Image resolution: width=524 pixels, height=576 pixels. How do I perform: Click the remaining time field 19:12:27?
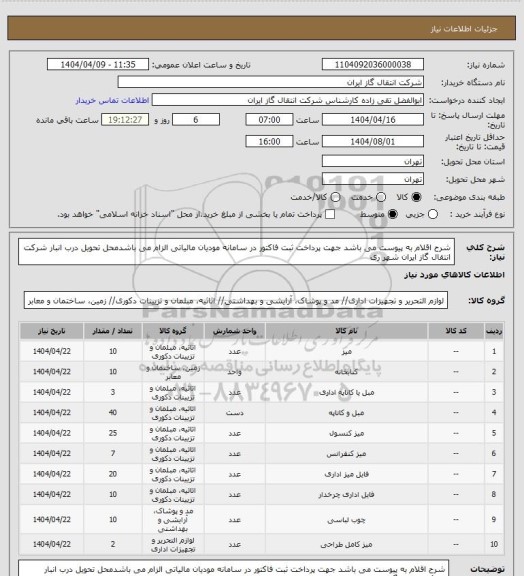[125, 120]
